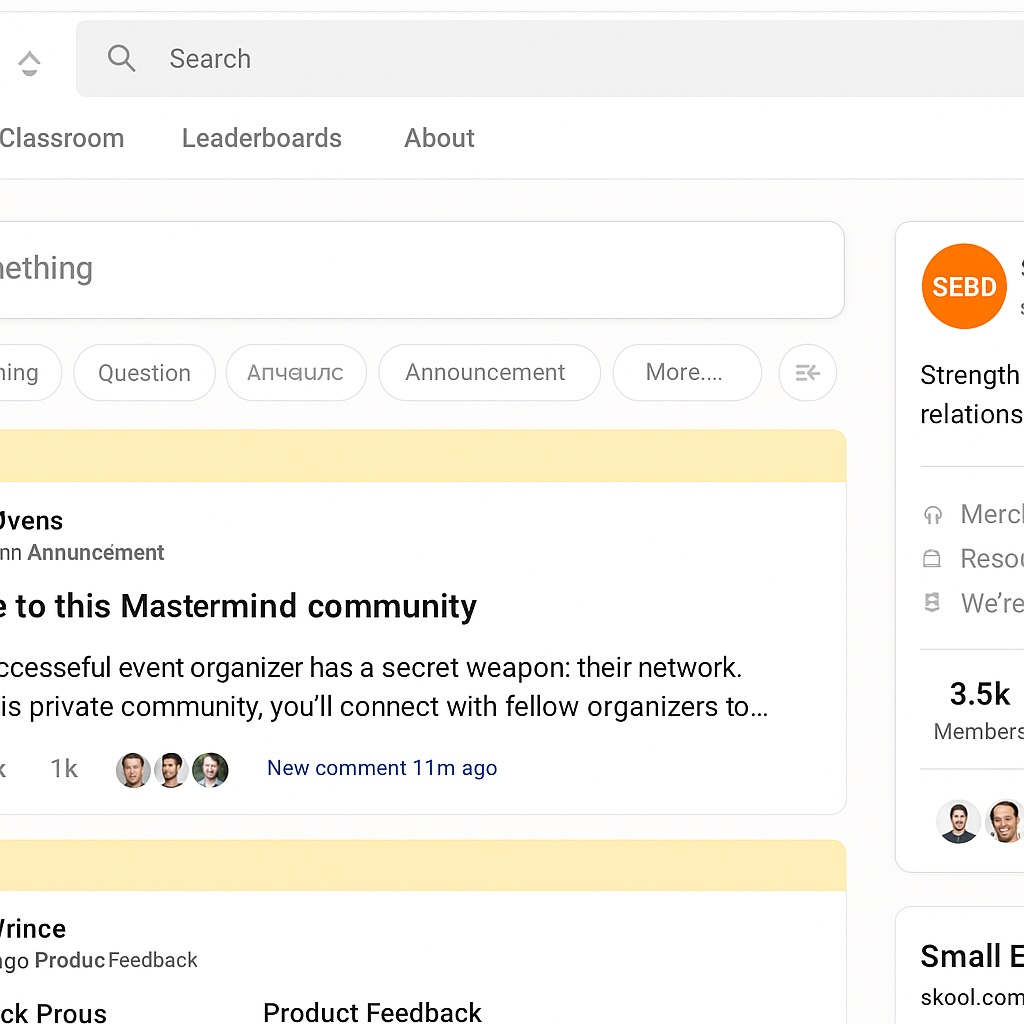Click the headphones icon beside Merch
Screen dimensions: 1024x1024
933,515
